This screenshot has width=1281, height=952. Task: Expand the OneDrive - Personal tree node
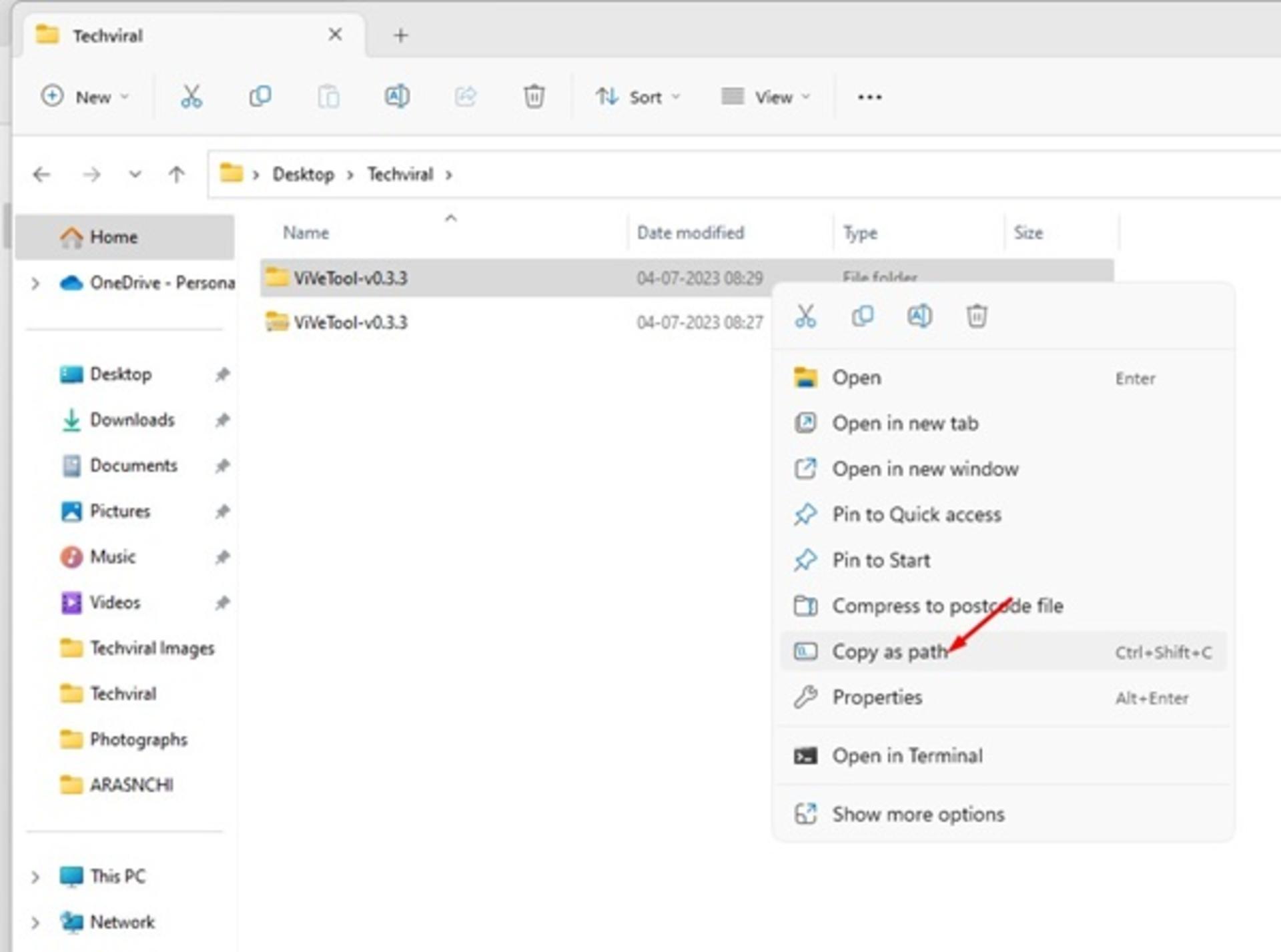[x=35, y=283]
